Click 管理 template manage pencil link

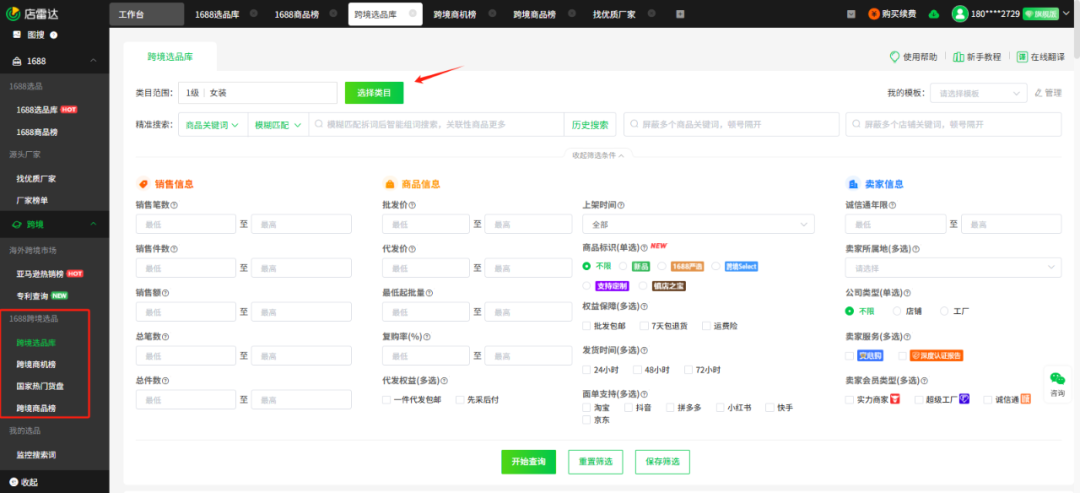[1048, 93]
